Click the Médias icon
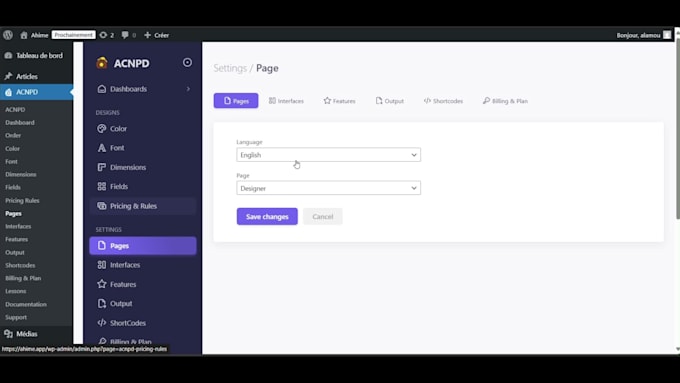680x383 pixels. point(8,334)
